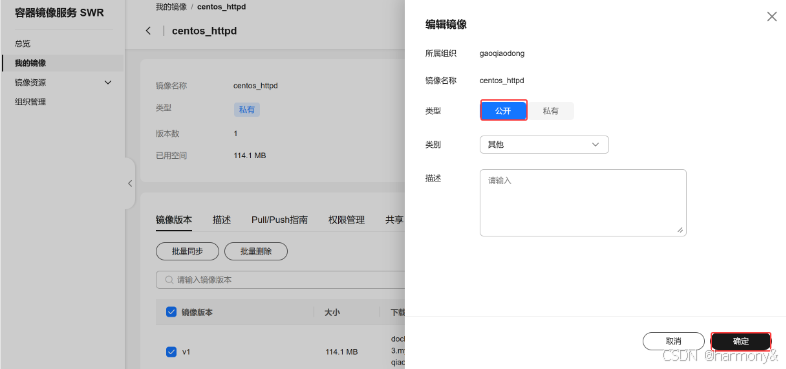Click the 版本数 value 1

coord(236,133)
